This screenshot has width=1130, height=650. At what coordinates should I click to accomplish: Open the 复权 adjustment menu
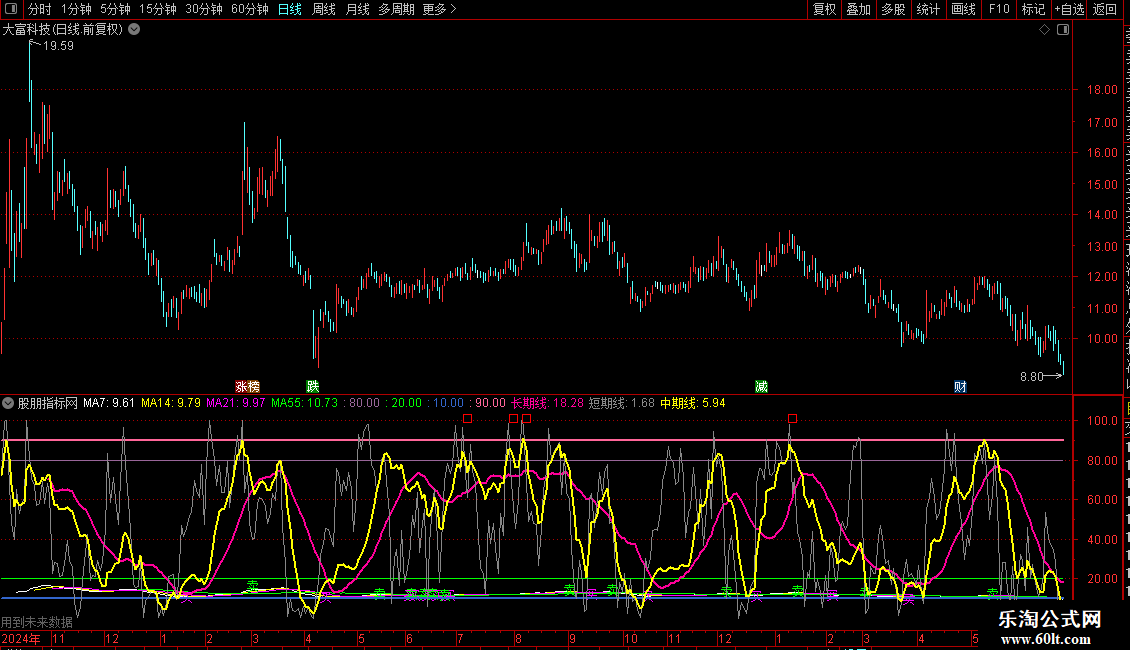[x=824, y=9]
